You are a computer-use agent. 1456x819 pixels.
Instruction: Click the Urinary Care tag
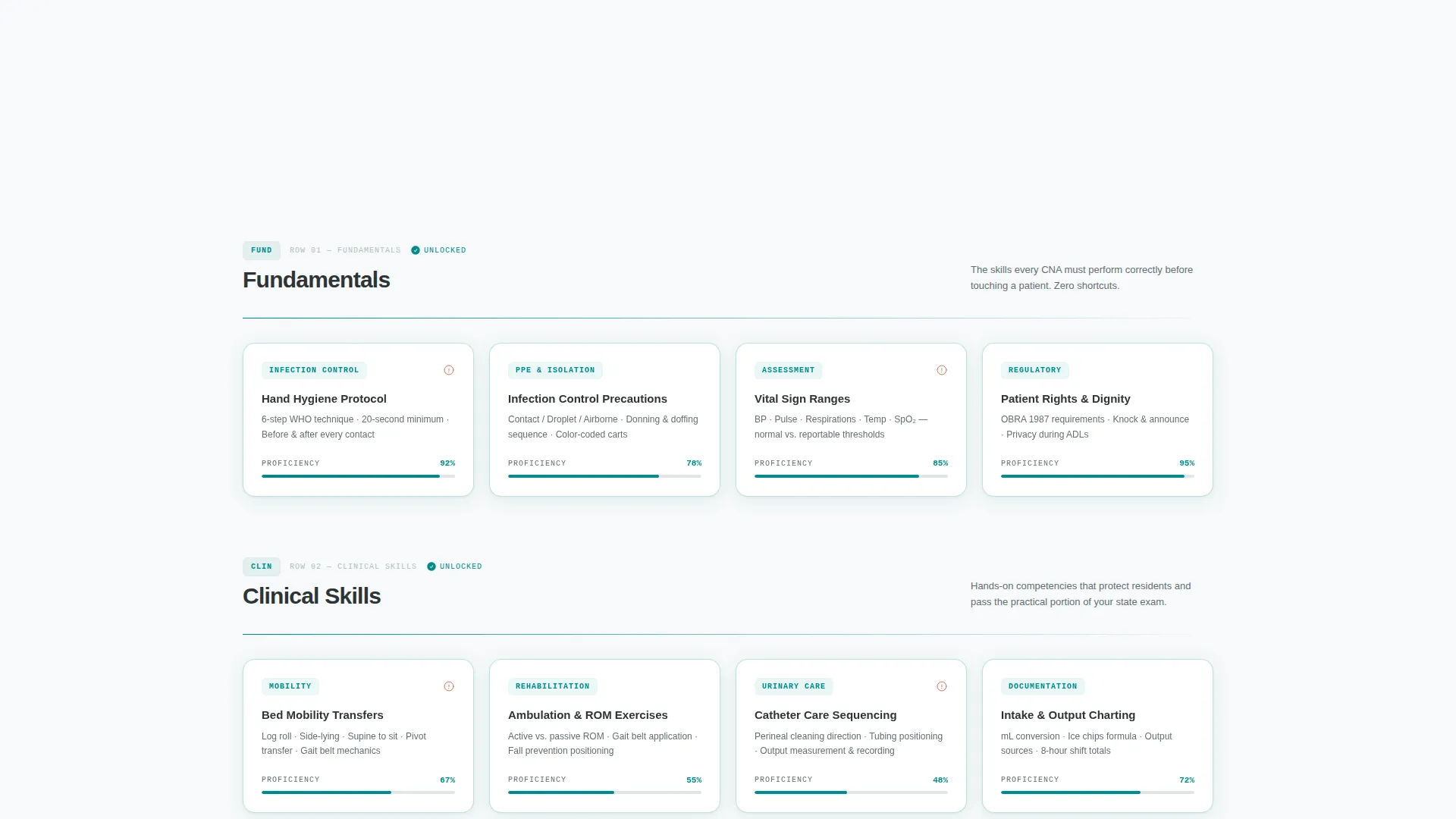[793, 686]
